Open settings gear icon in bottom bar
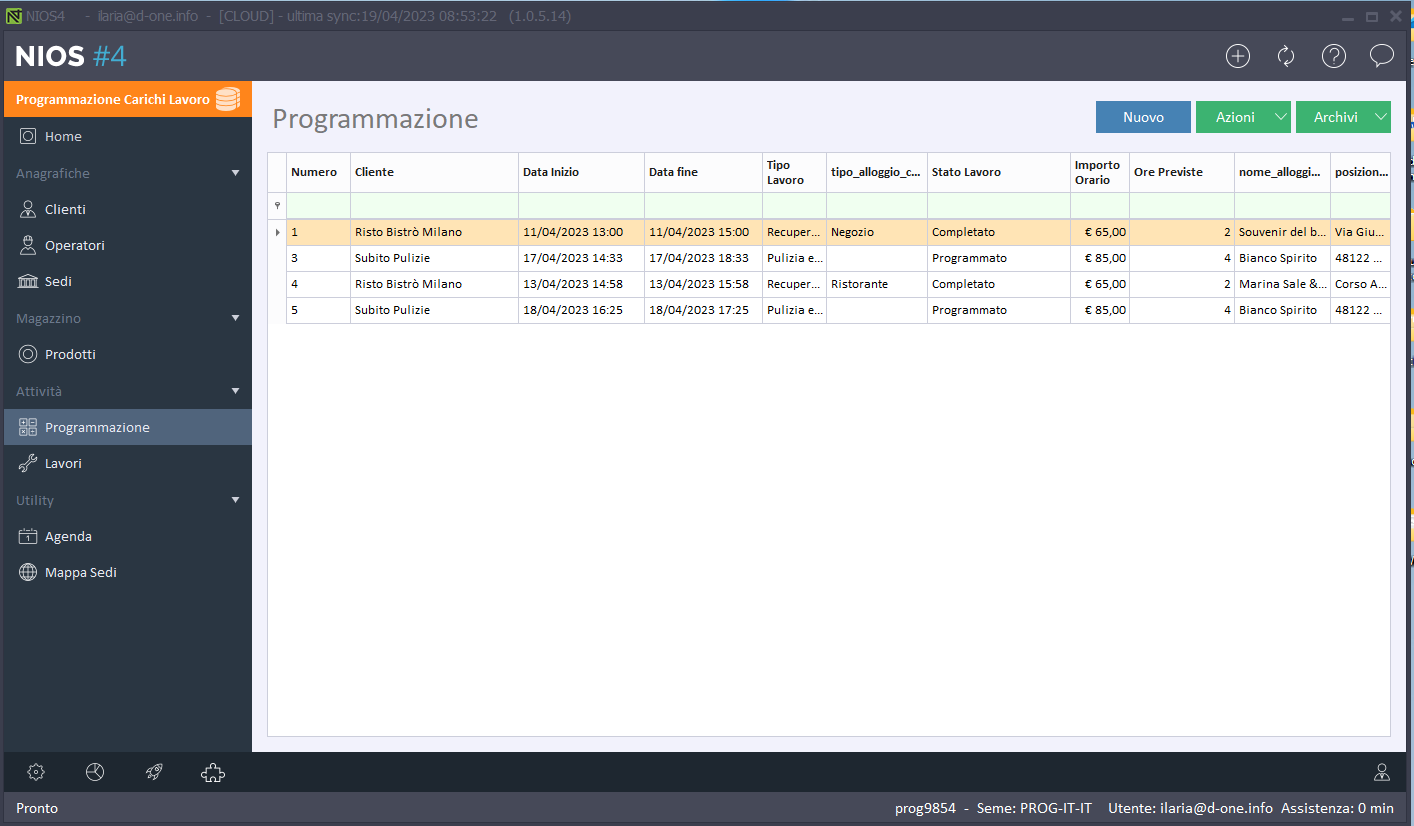1414x826 pixels. (36, 772)
